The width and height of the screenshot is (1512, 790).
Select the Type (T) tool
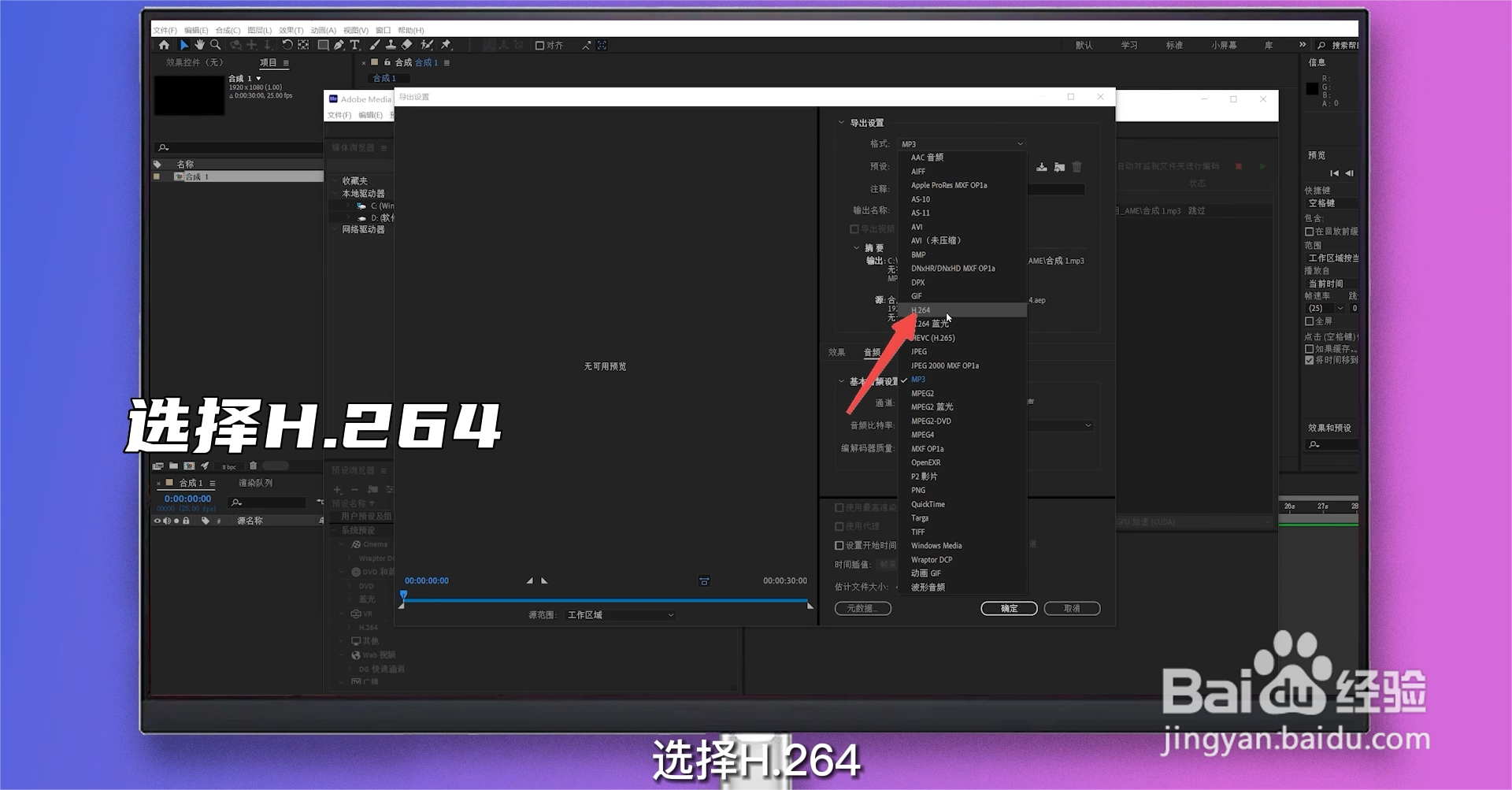click(355, 45)
